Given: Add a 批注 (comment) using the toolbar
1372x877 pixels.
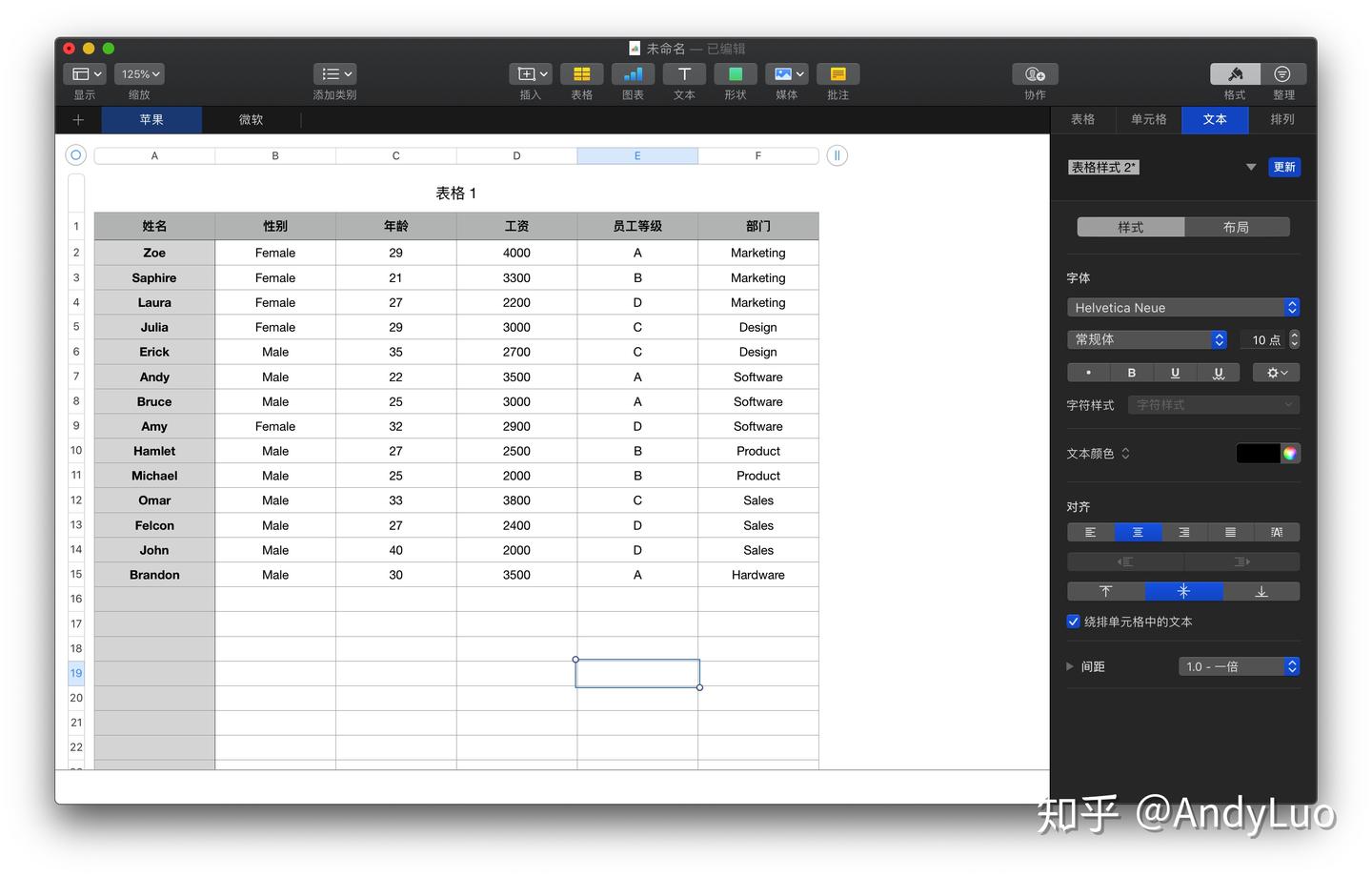Looking at the screenshot, I should [x=837, y=74].
